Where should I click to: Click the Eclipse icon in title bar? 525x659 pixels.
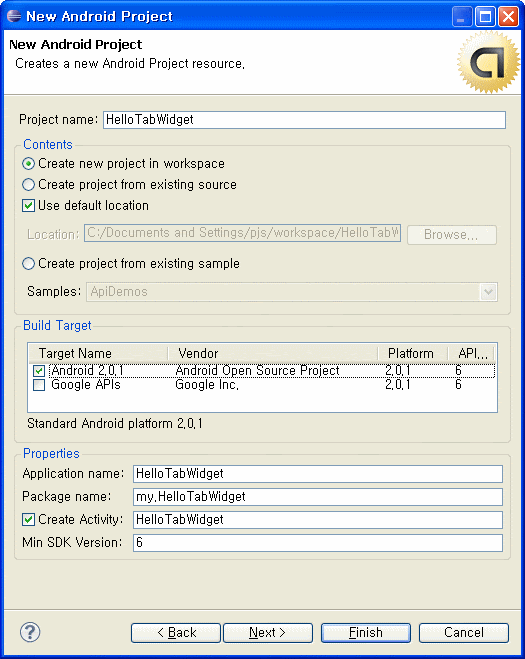14,16
